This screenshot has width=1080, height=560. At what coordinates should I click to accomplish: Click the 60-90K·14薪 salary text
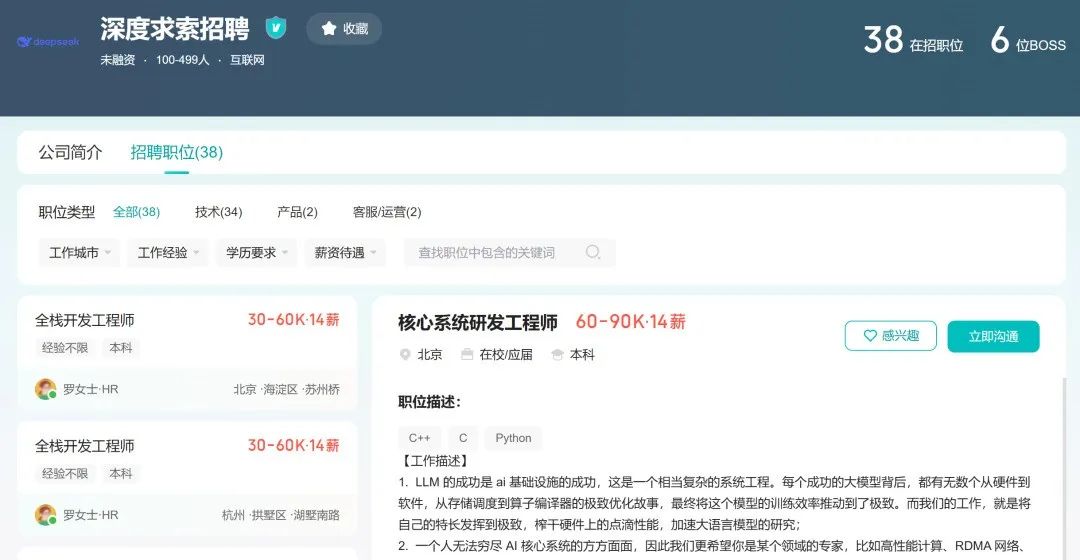(x=631, y=322)
